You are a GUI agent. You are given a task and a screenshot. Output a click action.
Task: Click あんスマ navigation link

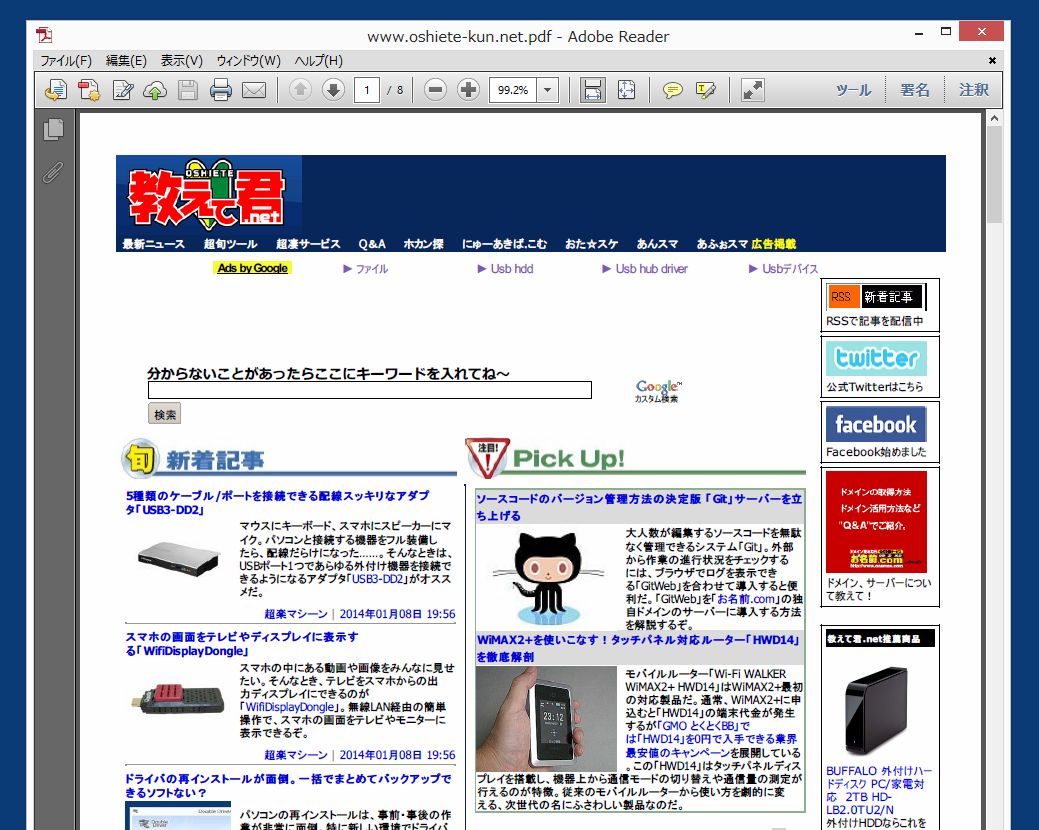pos(657,244)
